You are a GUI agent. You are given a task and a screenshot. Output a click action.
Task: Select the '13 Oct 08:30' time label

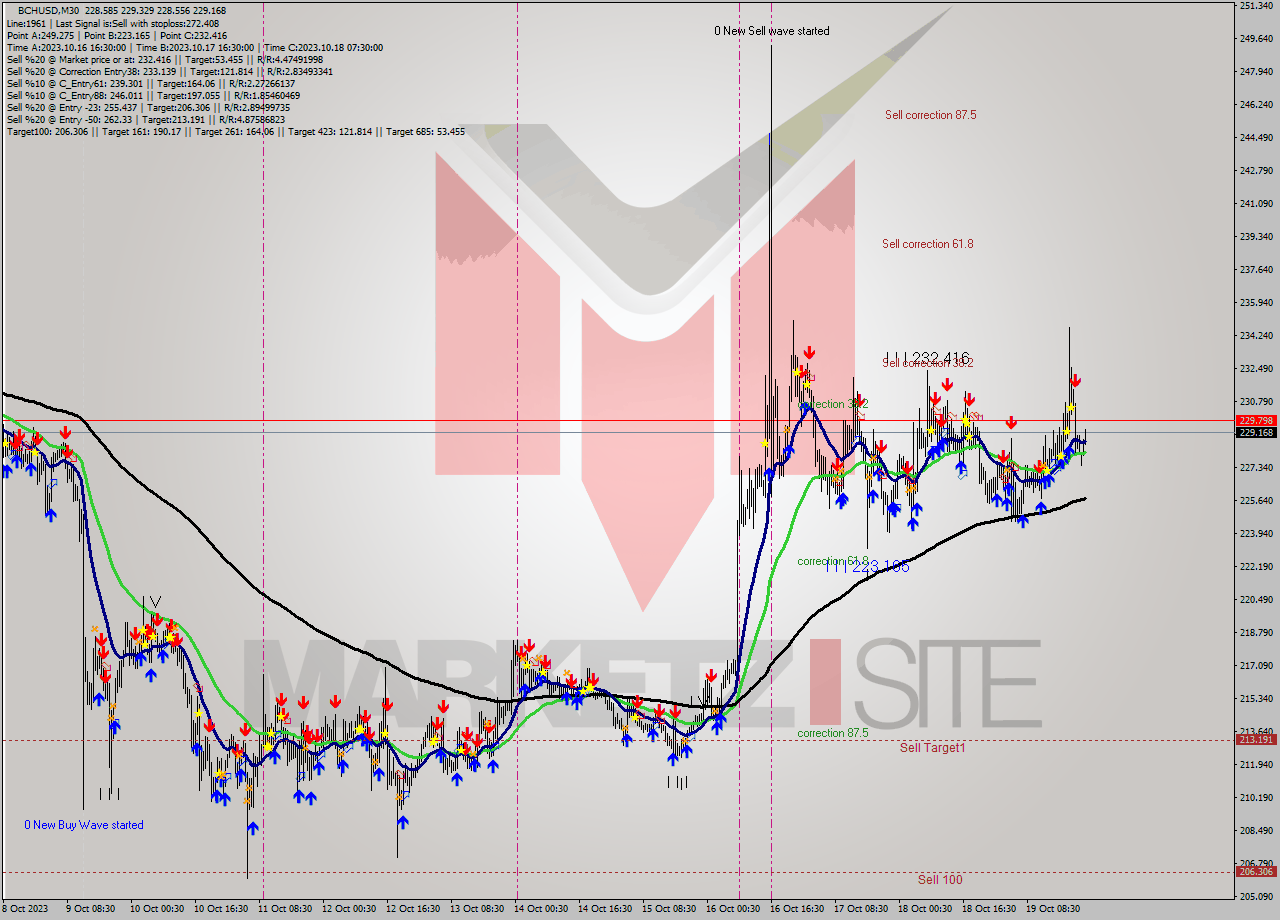[x=476, y=909]
